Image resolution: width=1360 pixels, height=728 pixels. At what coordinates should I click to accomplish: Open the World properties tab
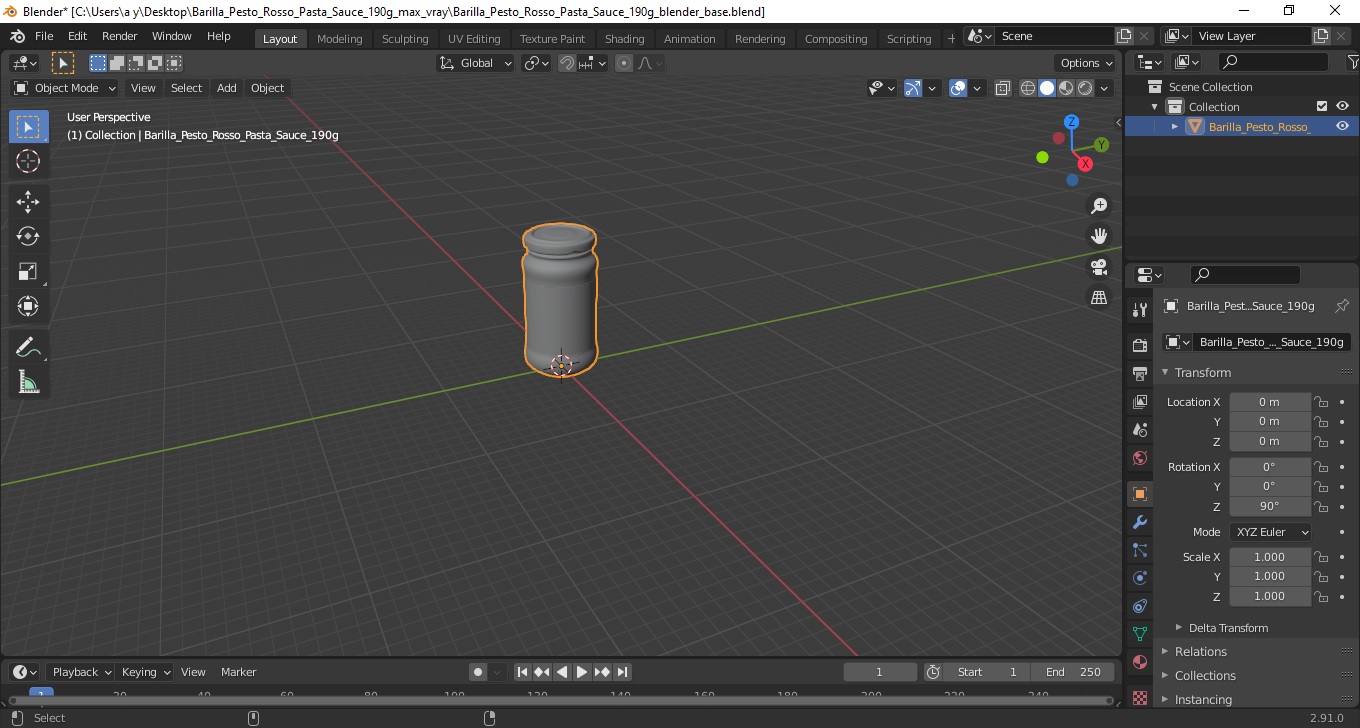(1139, 458)
